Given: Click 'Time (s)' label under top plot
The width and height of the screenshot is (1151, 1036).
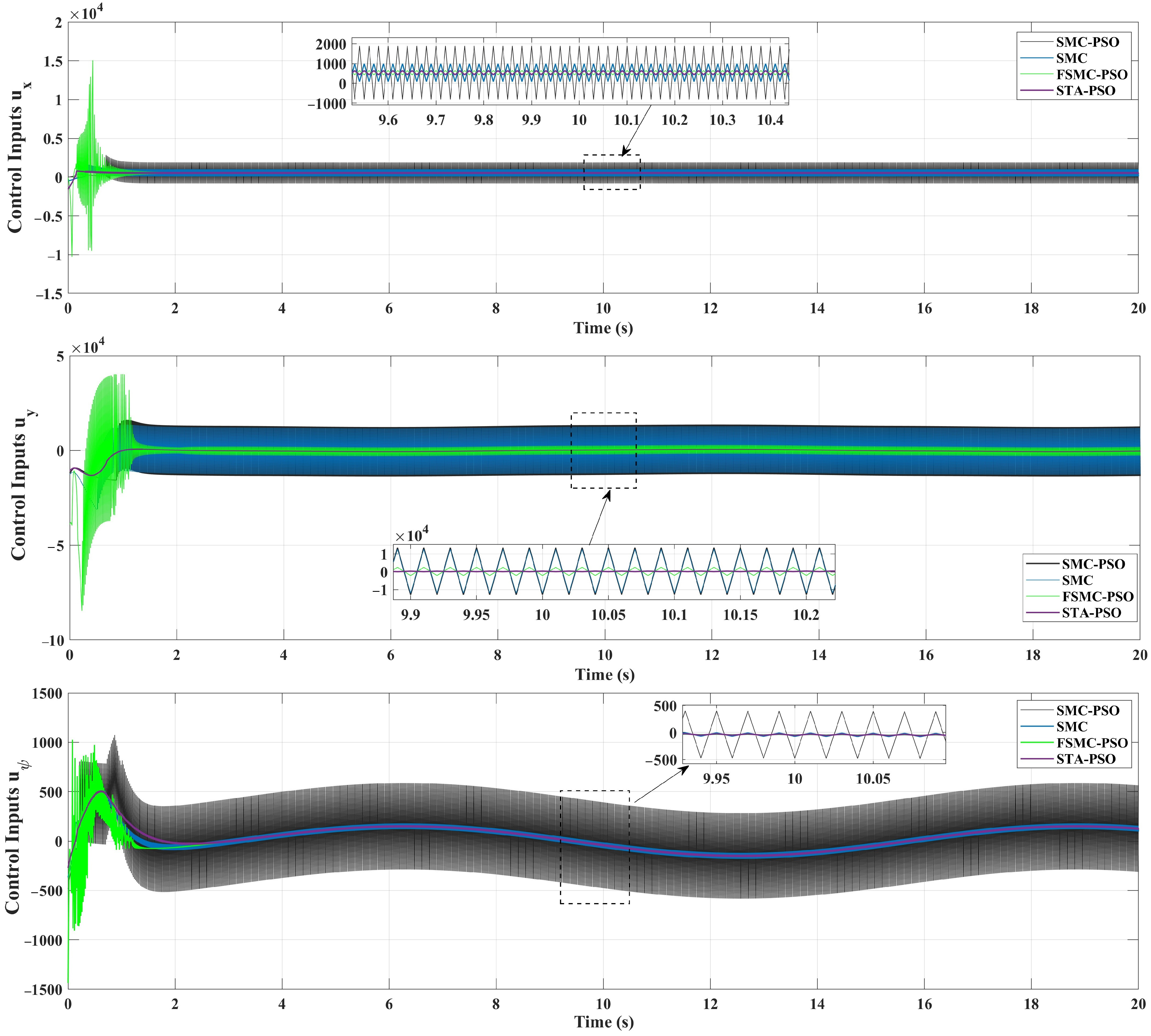Looking at the screenshot, I should (603, 328).
